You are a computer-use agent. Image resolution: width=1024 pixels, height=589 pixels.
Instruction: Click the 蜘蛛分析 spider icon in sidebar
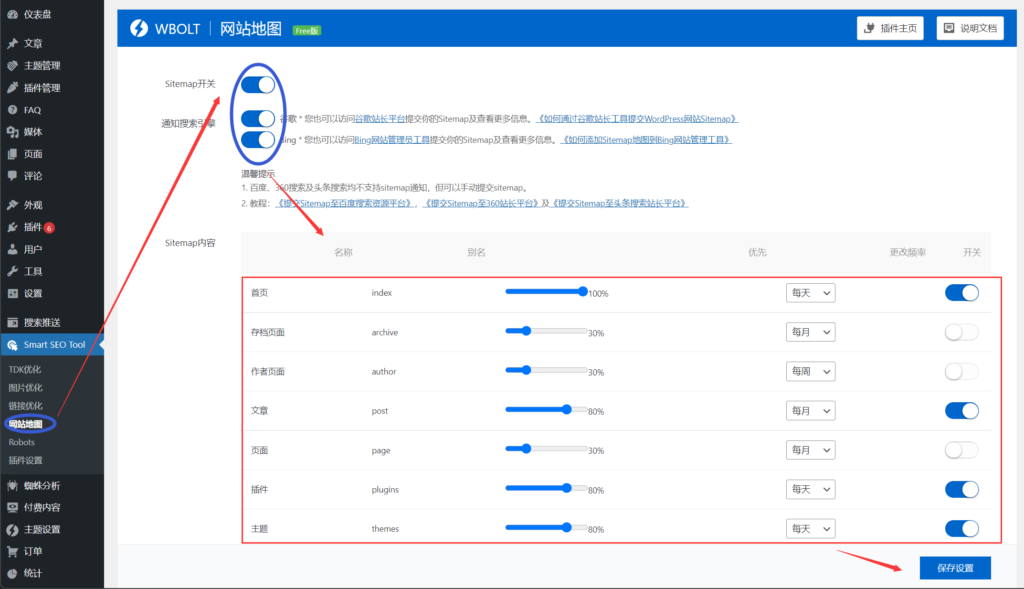click(x=12, y=485)
